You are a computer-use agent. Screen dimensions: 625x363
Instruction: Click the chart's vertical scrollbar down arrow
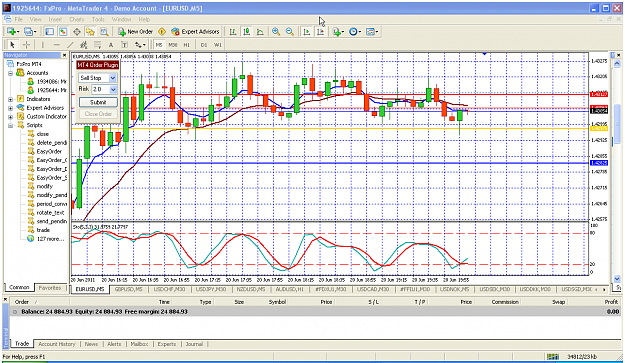point(617,279)
